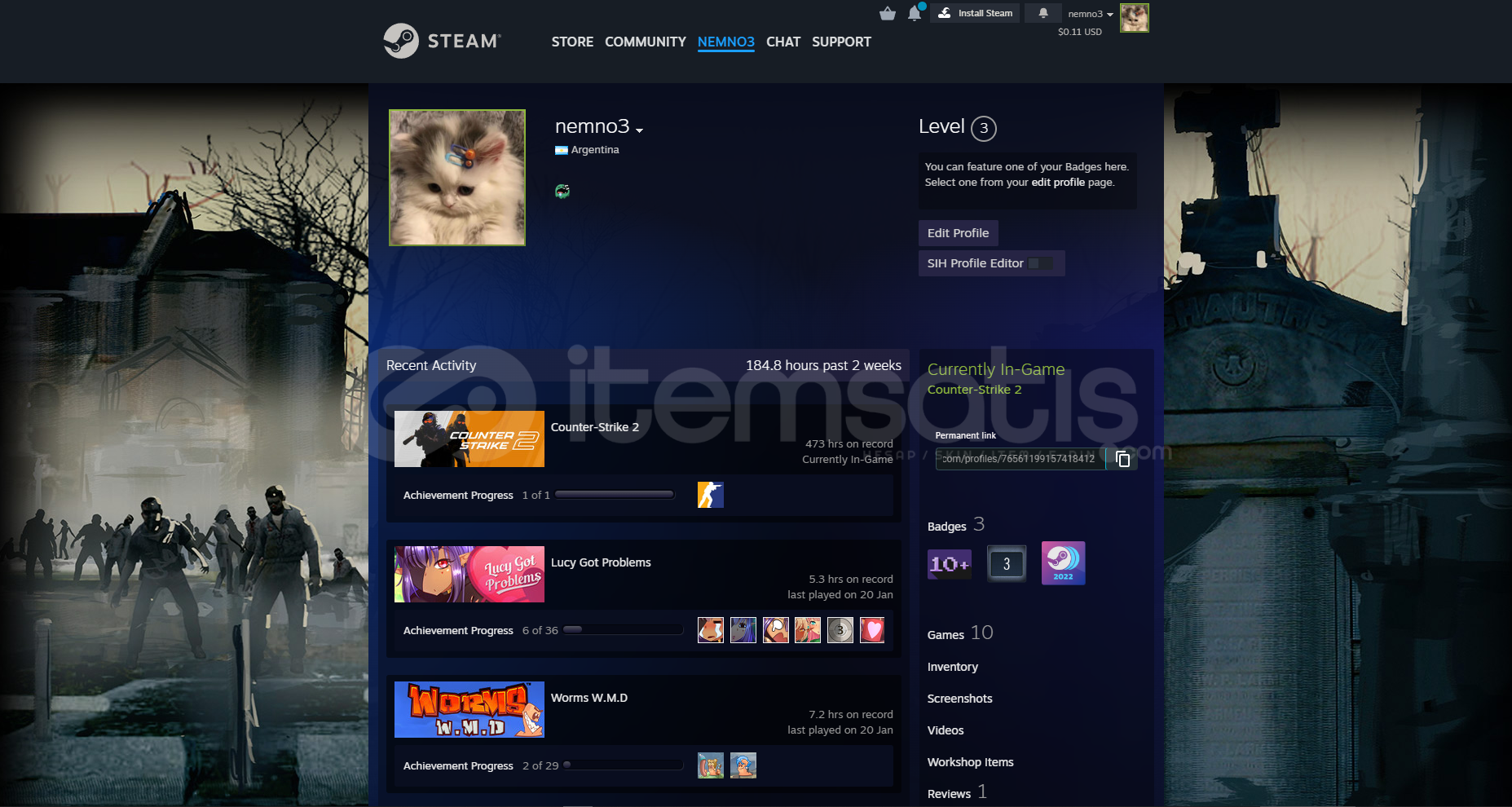Open the Badges 3 link

pyautogui.click(x=956, y=525)
